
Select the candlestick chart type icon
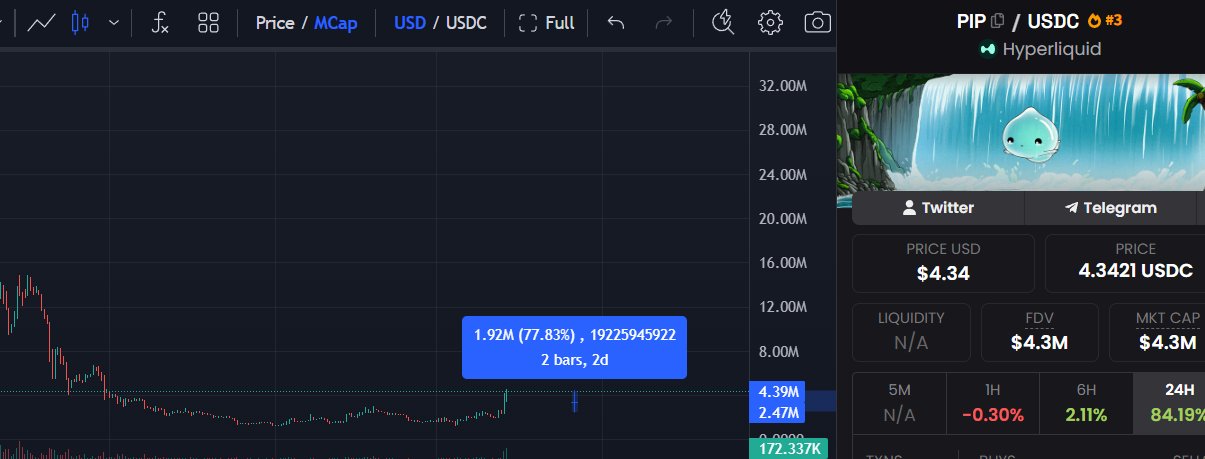[x=81, y=22]
